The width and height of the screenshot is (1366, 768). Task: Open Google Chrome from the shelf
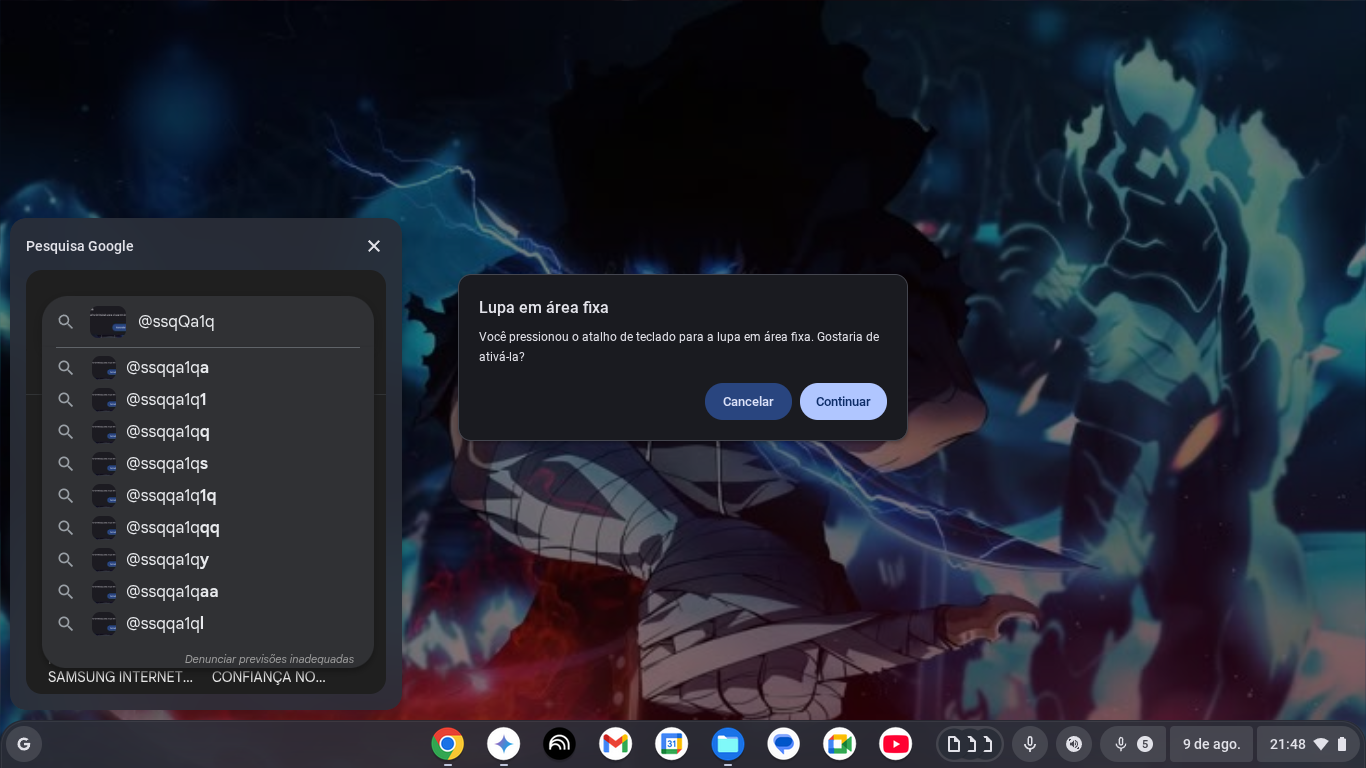(448, 744)
